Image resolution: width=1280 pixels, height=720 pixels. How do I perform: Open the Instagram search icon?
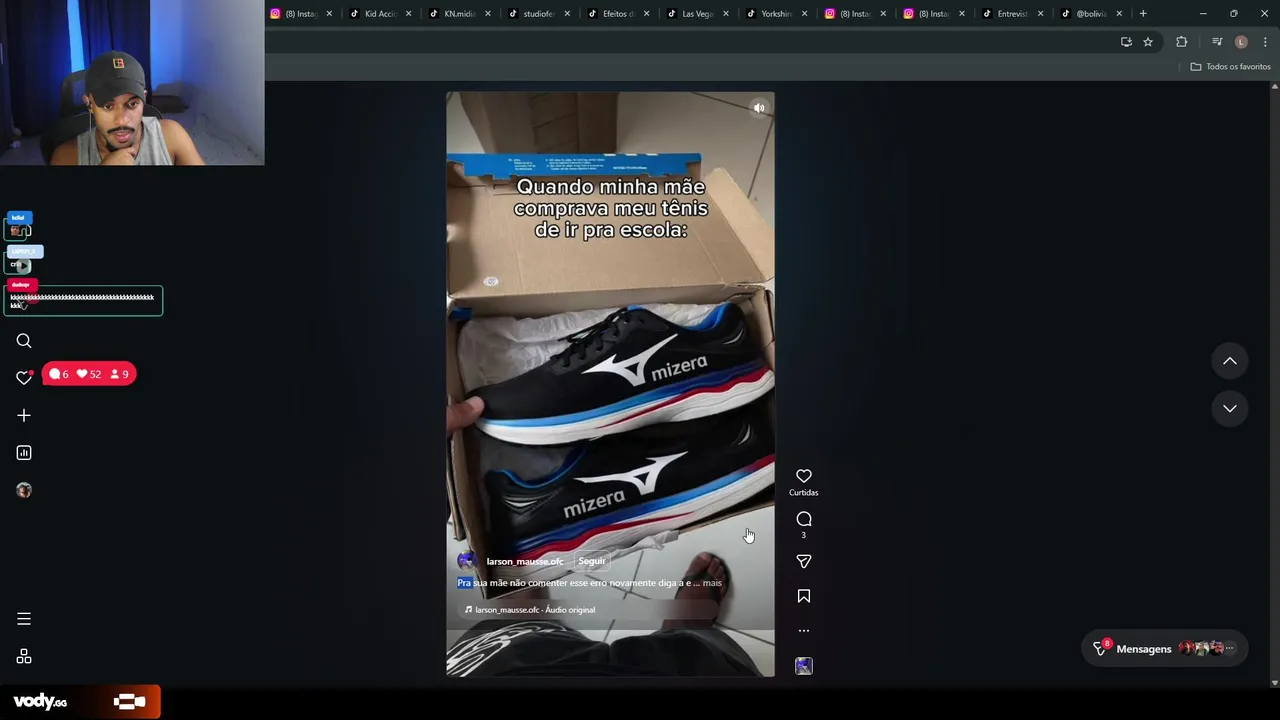(24, 341)
